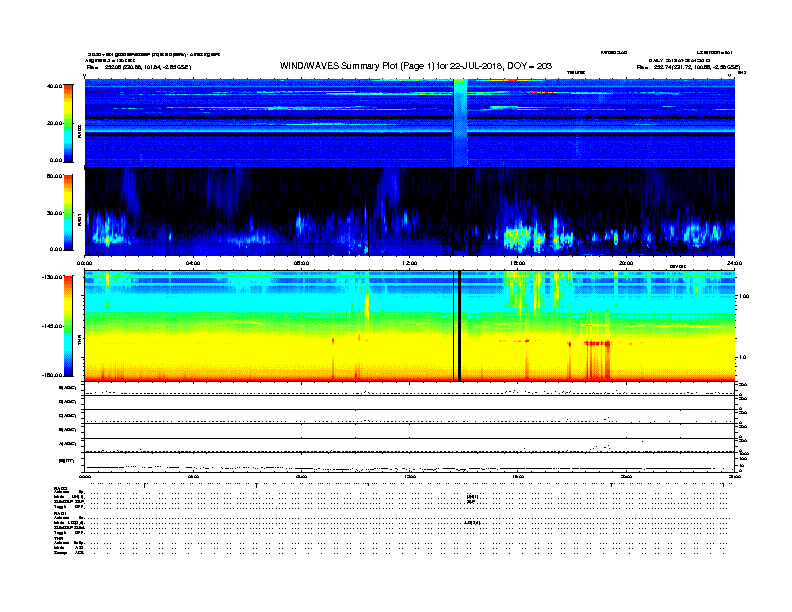Click the TNR color scale bar
The height and width of the screenshot is (612, 792).
pyautogui.click(x=68, y=326)
